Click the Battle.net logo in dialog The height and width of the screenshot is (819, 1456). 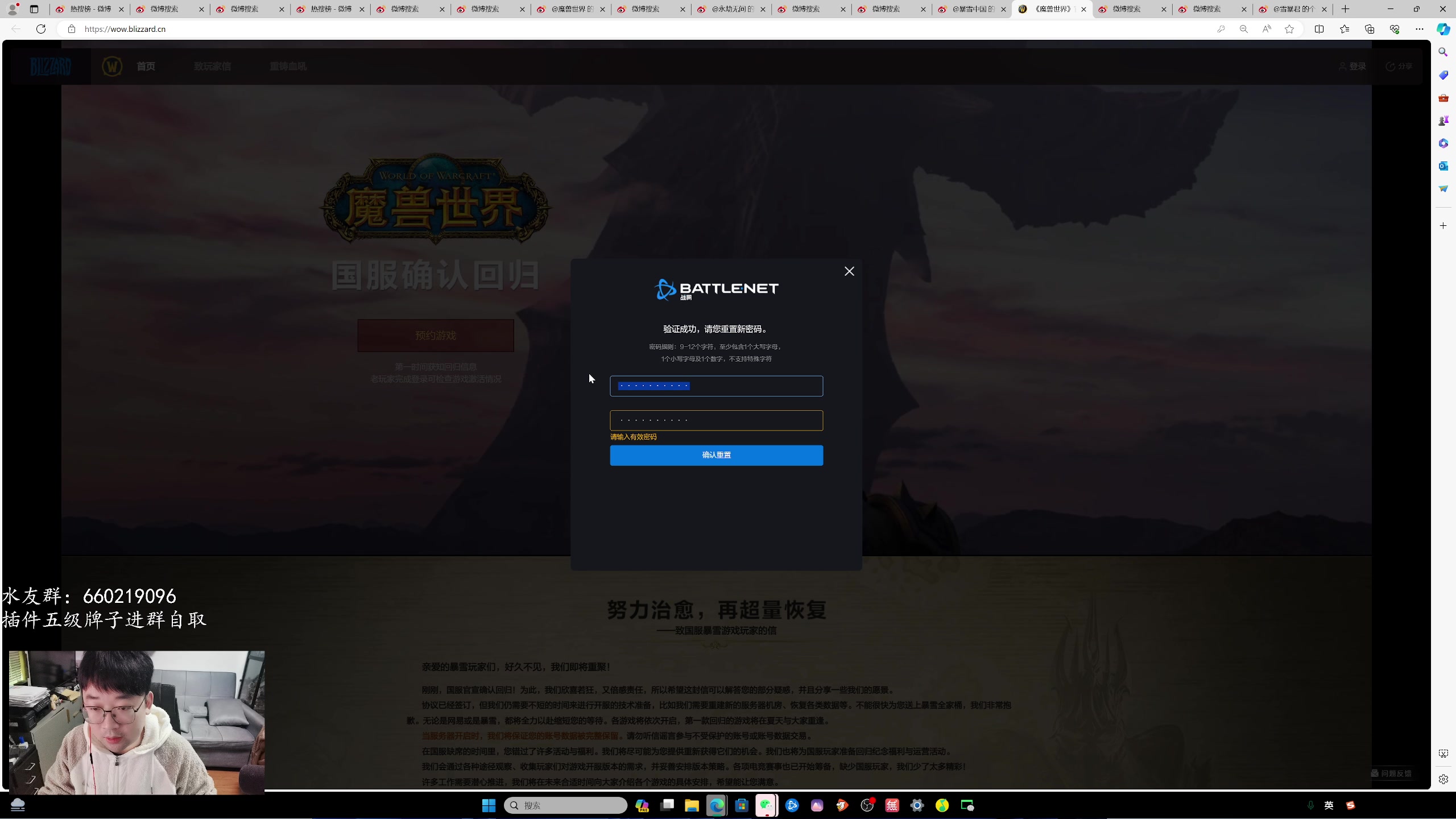(x=716, y=289)
